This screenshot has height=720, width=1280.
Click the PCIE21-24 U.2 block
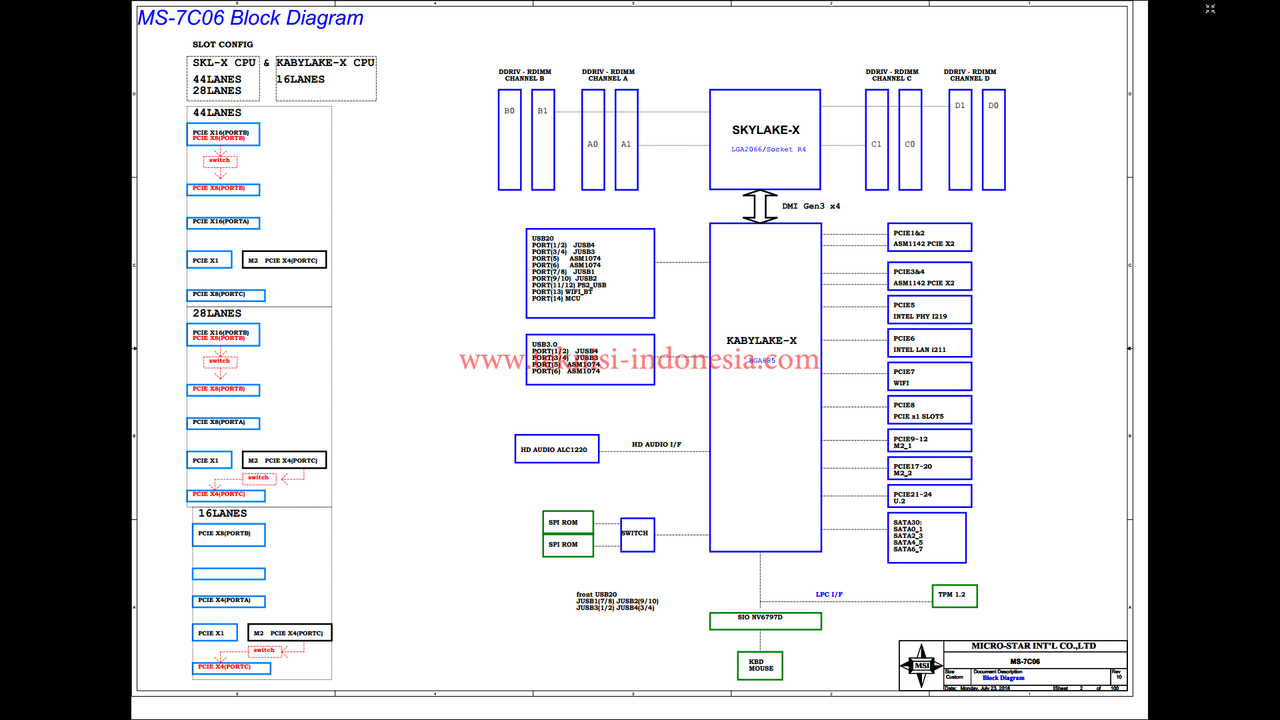pos(929,496)
